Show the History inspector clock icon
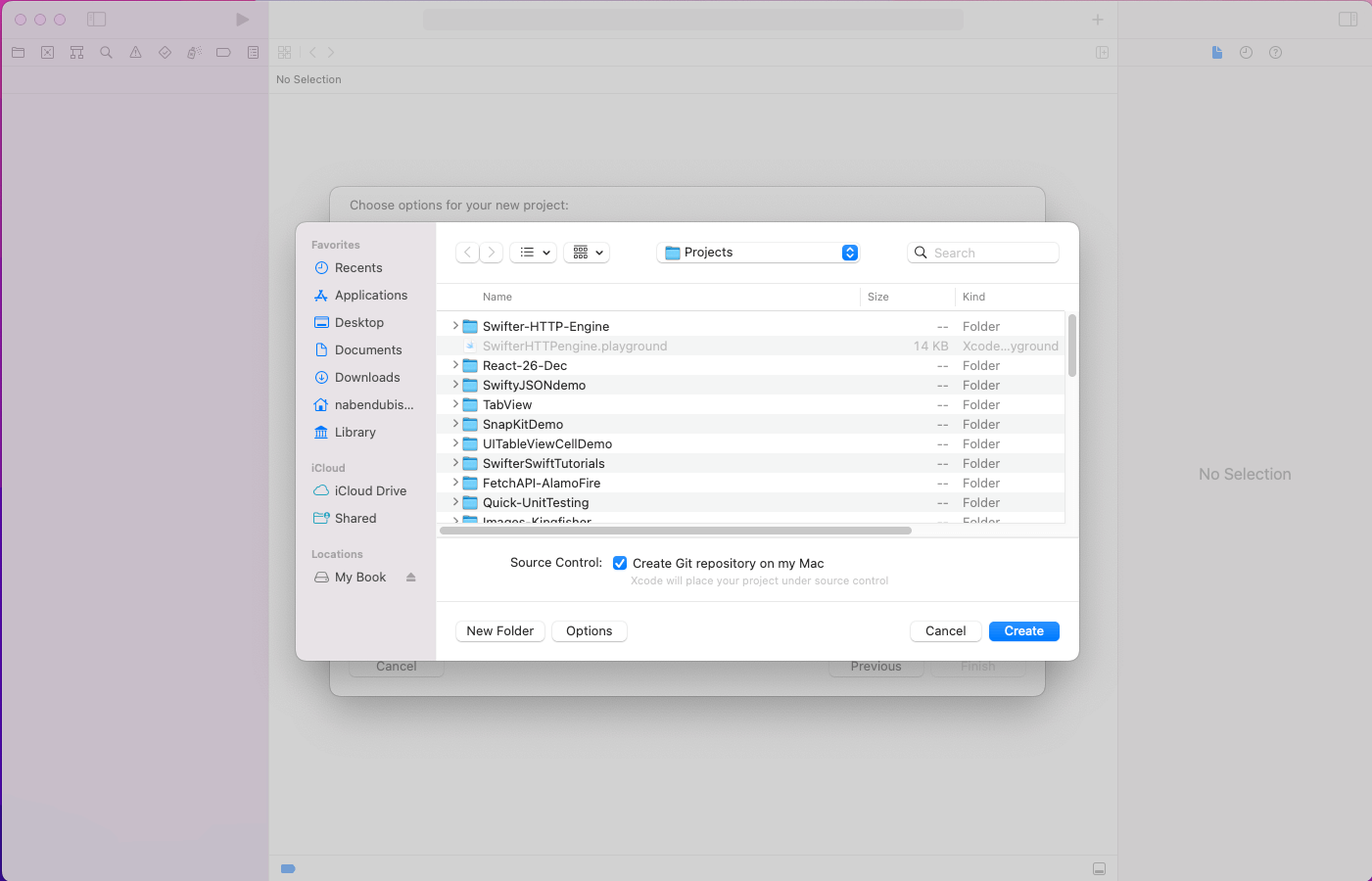 pyautogui.click(x=1246, y=52)
